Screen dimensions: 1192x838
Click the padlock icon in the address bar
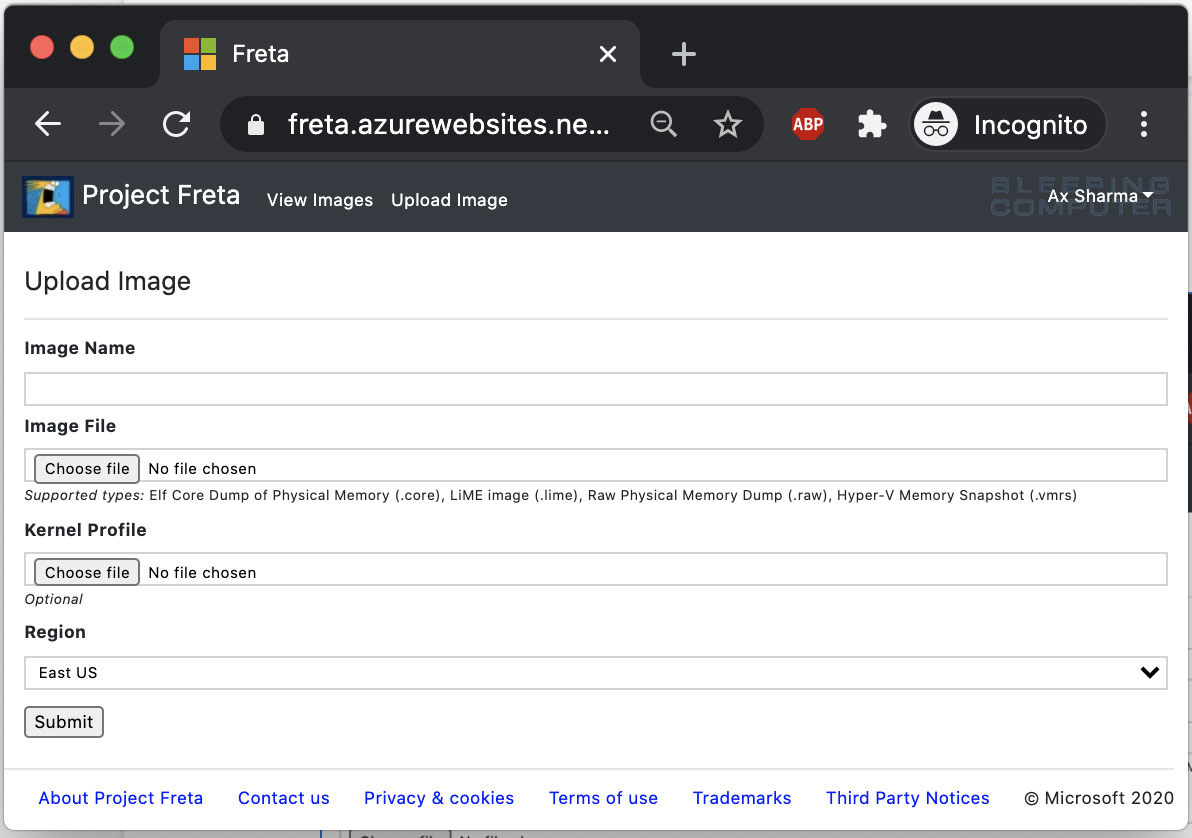[x=256, y=124]
